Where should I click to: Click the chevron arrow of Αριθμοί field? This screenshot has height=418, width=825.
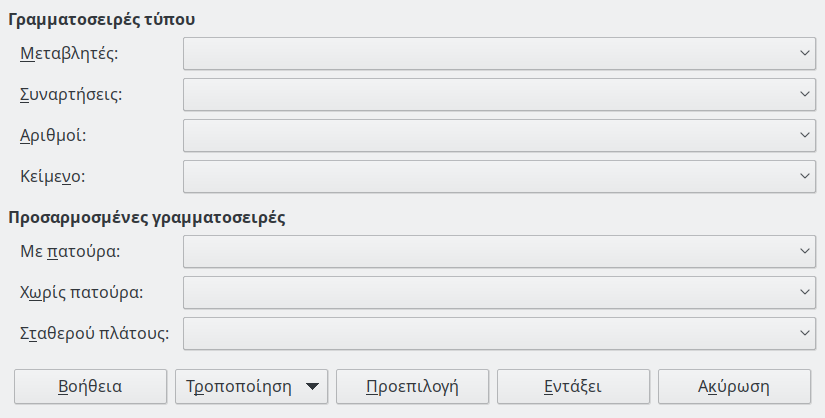(806, 135)
